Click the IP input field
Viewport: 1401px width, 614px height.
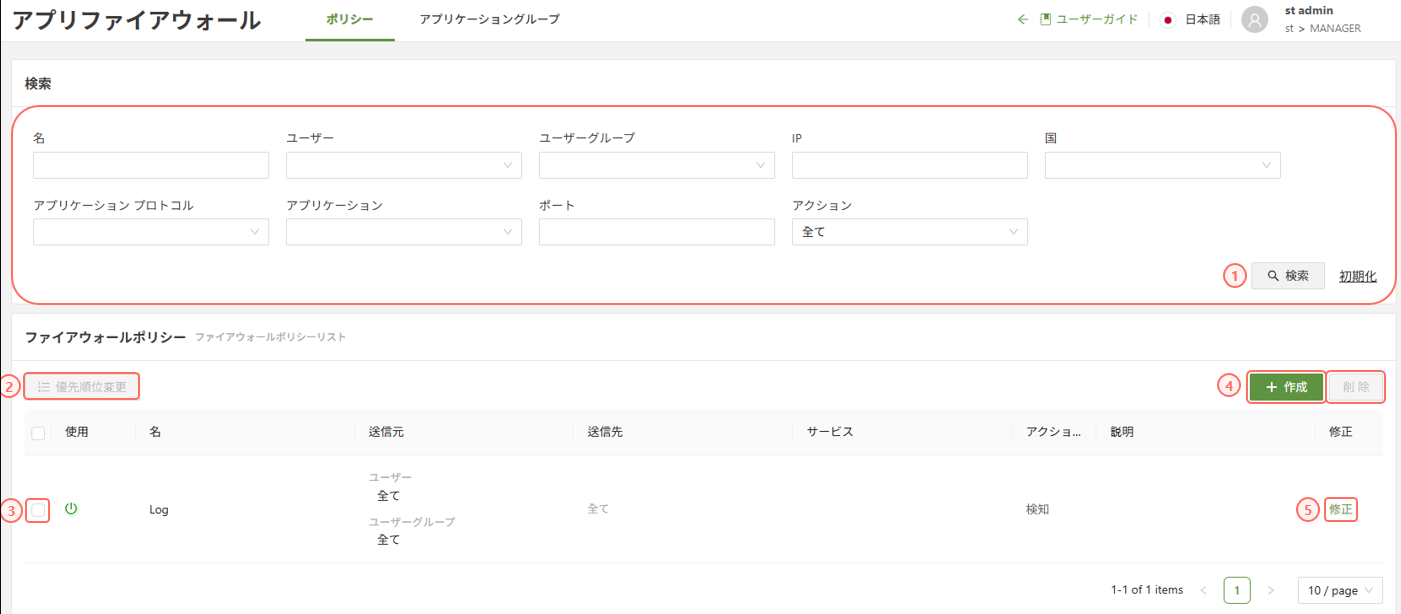[x=909, y=165]
